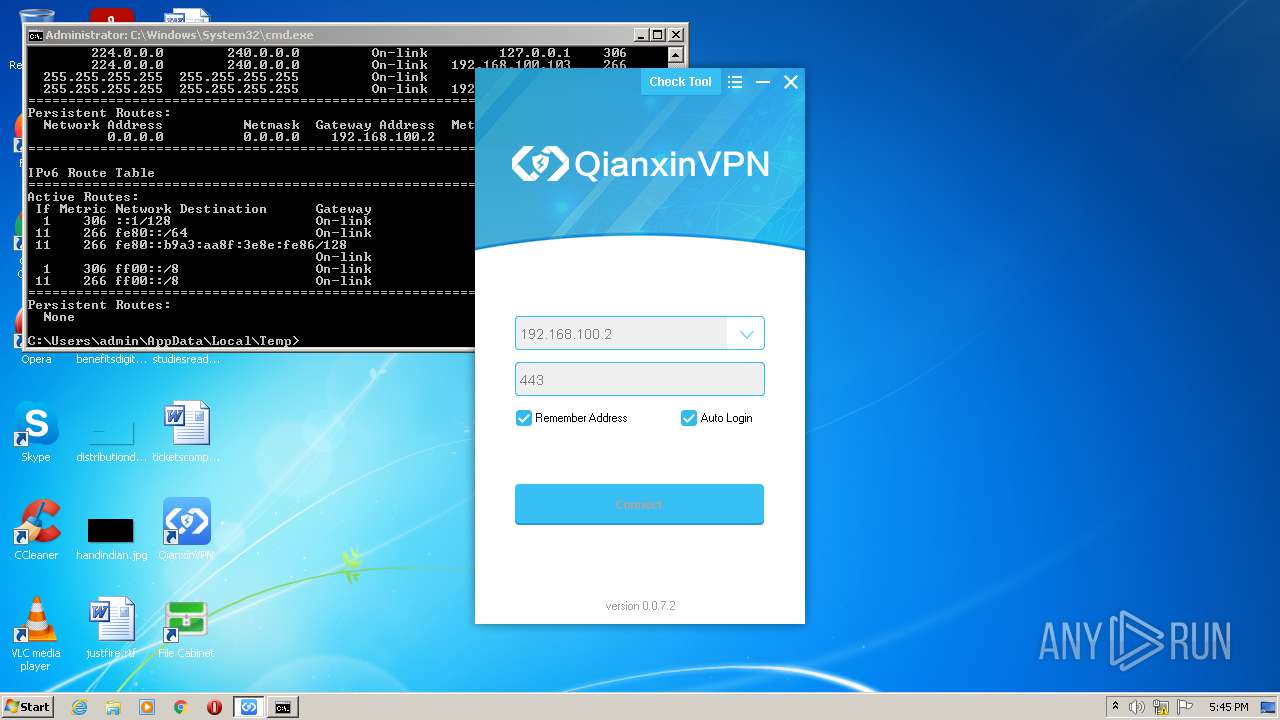Select the distributiond... desktop file
Screen dimensions: 1280x720
coord(111,440)
